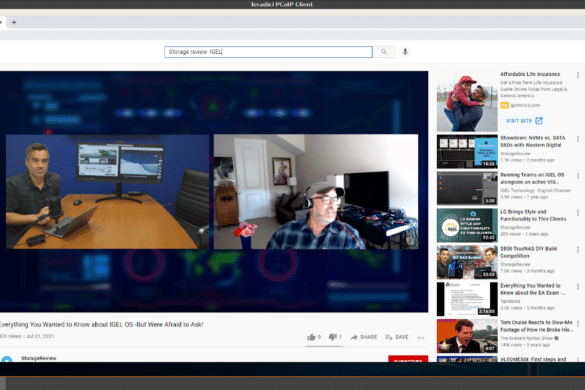Open options menu for NVMe vs. SATA video
The width and height of the screenshot is (585, 390).
[578, 139]
